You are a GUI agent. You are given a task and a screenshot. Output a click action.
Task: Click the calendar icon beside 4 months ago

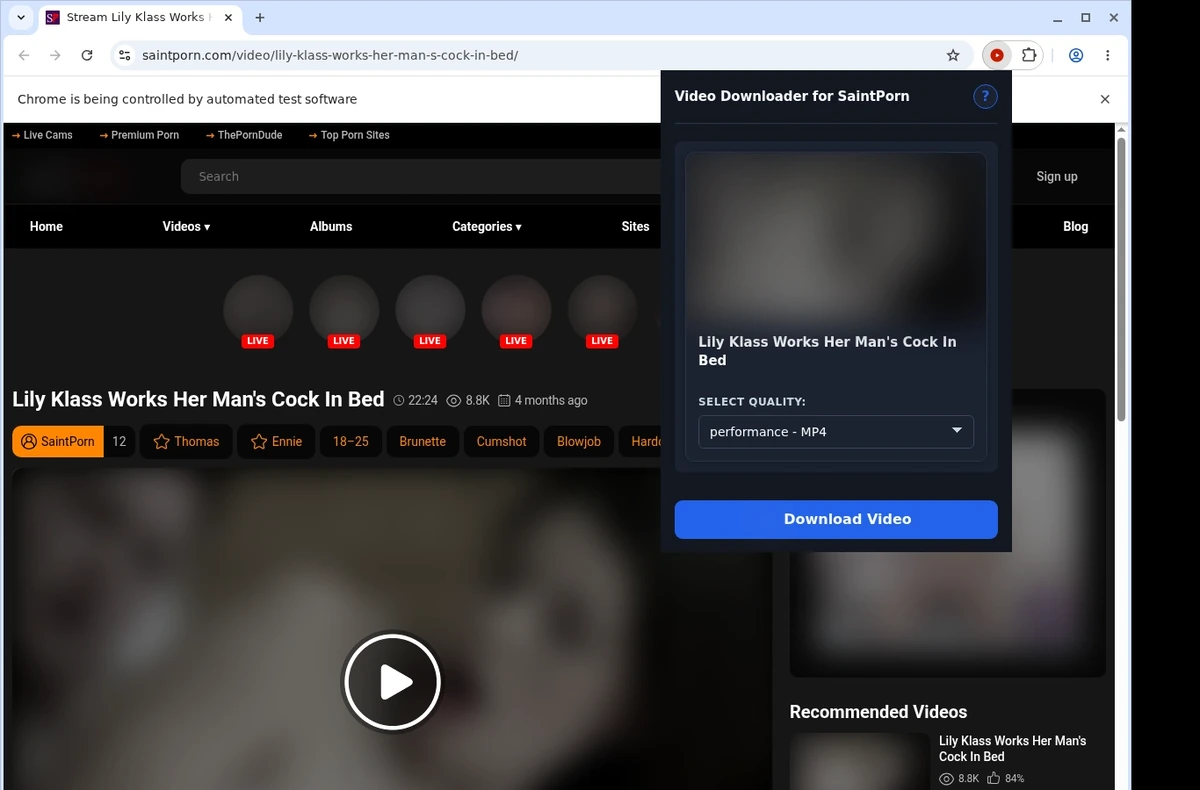point(504,400)
